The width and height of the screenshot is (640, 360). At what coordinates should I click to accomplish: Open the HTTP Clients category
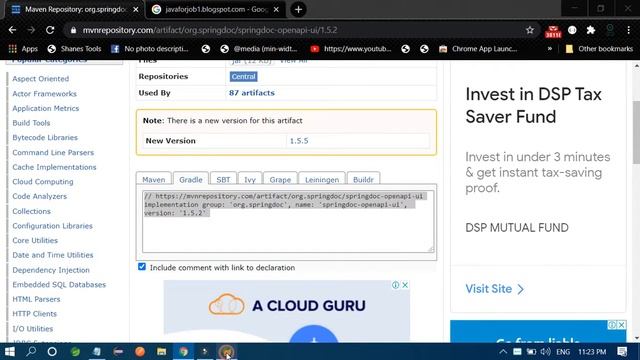(34, 314)
